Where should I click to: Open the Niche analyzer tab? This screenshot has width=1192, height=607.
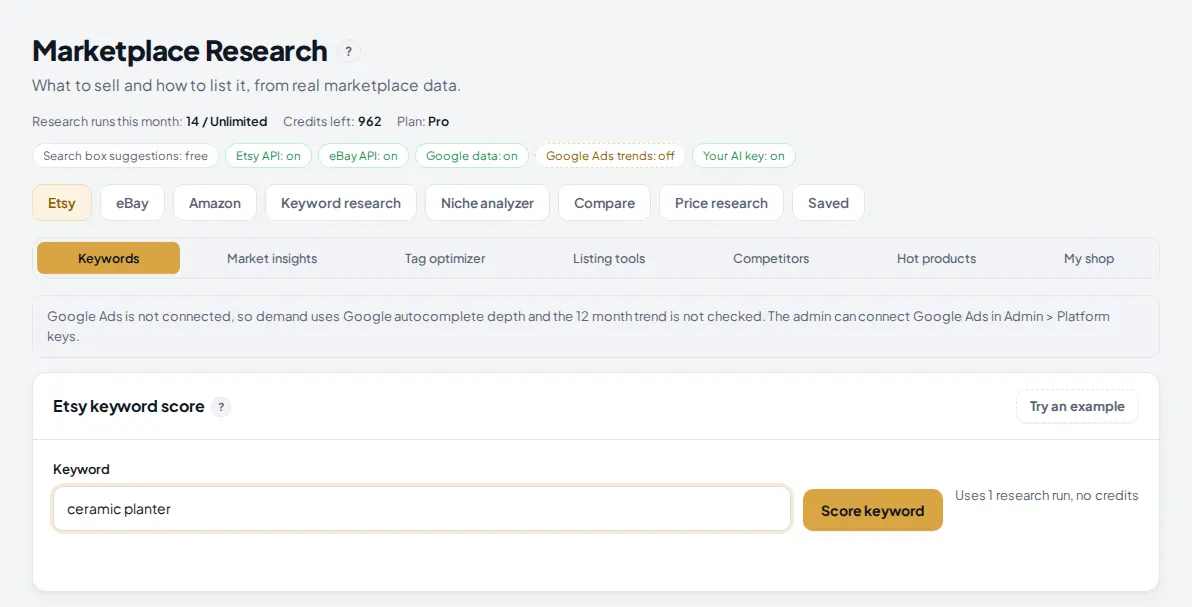(x=487, y=203)
